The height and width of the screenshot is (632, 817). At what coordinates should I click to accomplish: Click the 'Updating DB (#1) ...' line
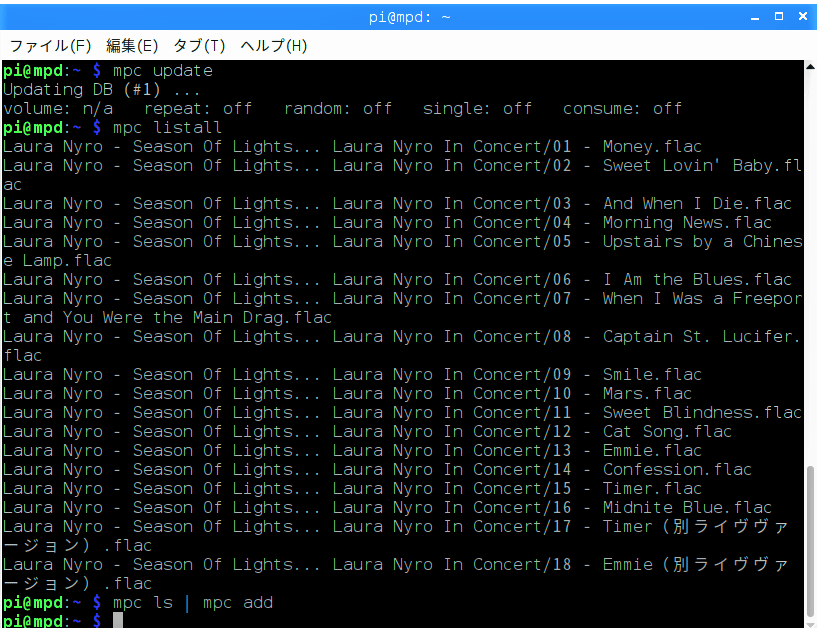pyautogui.click(x=102, y=90)
